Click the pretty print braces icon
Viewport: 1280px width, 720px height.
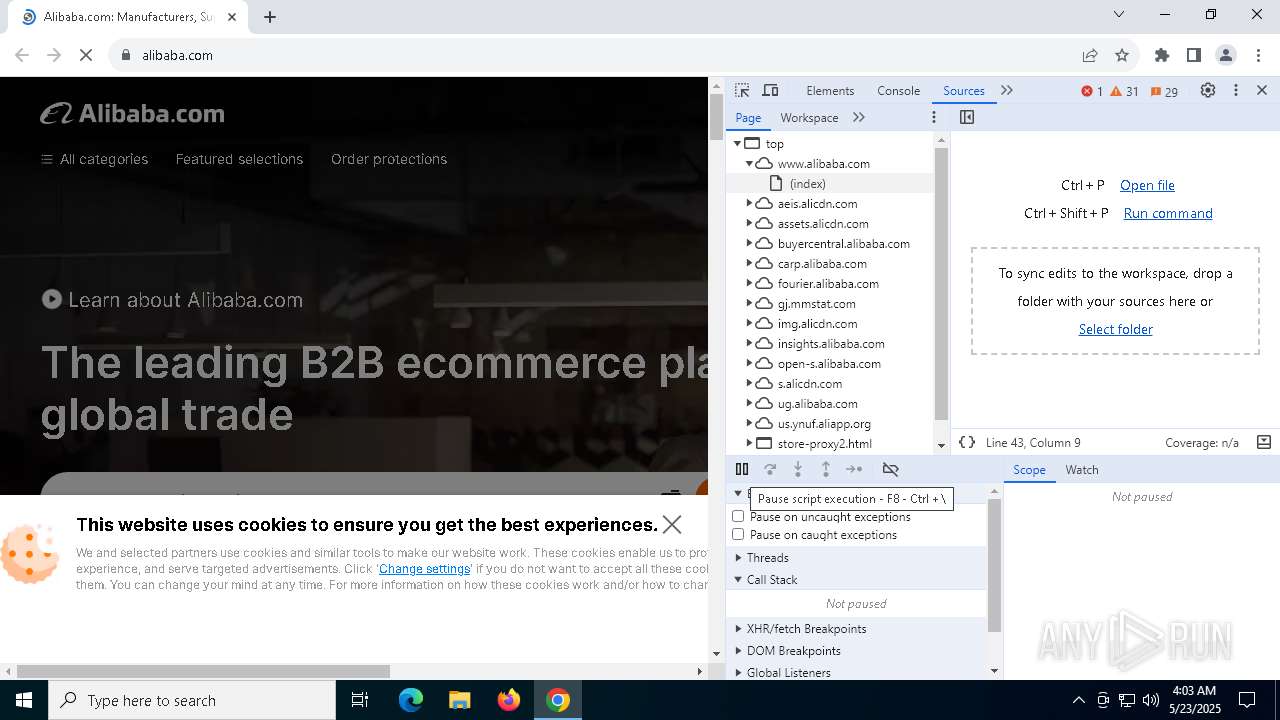click(x=967, y=442)
